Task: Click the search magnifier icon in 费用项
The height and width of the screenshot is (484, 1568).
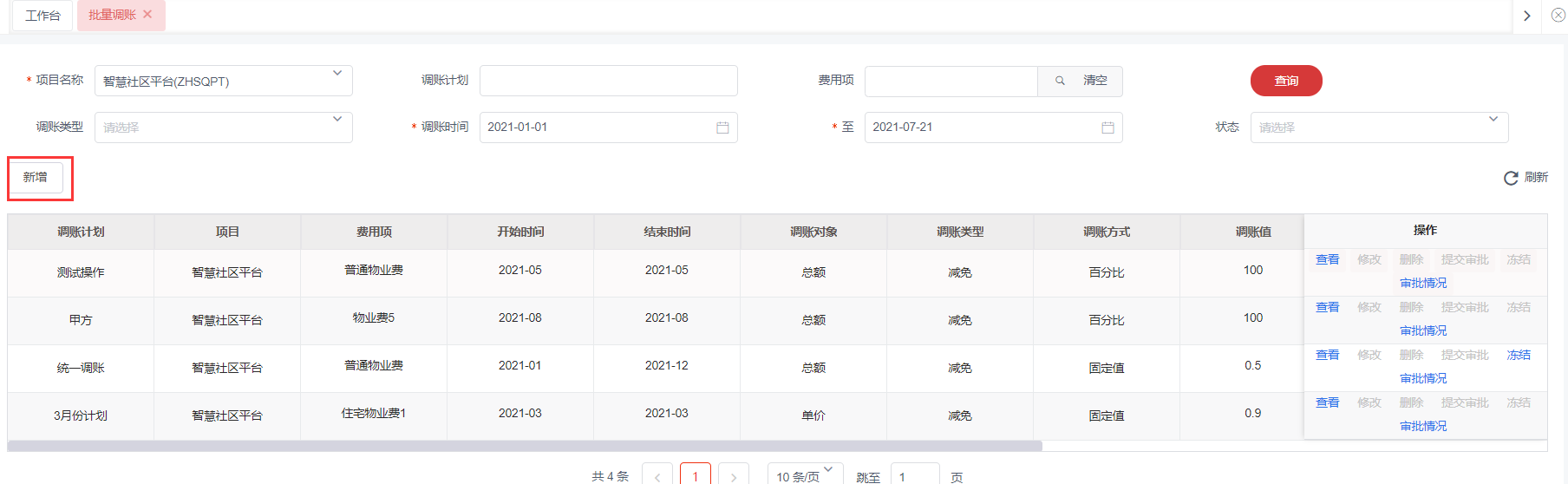Action: point(1060,81)
